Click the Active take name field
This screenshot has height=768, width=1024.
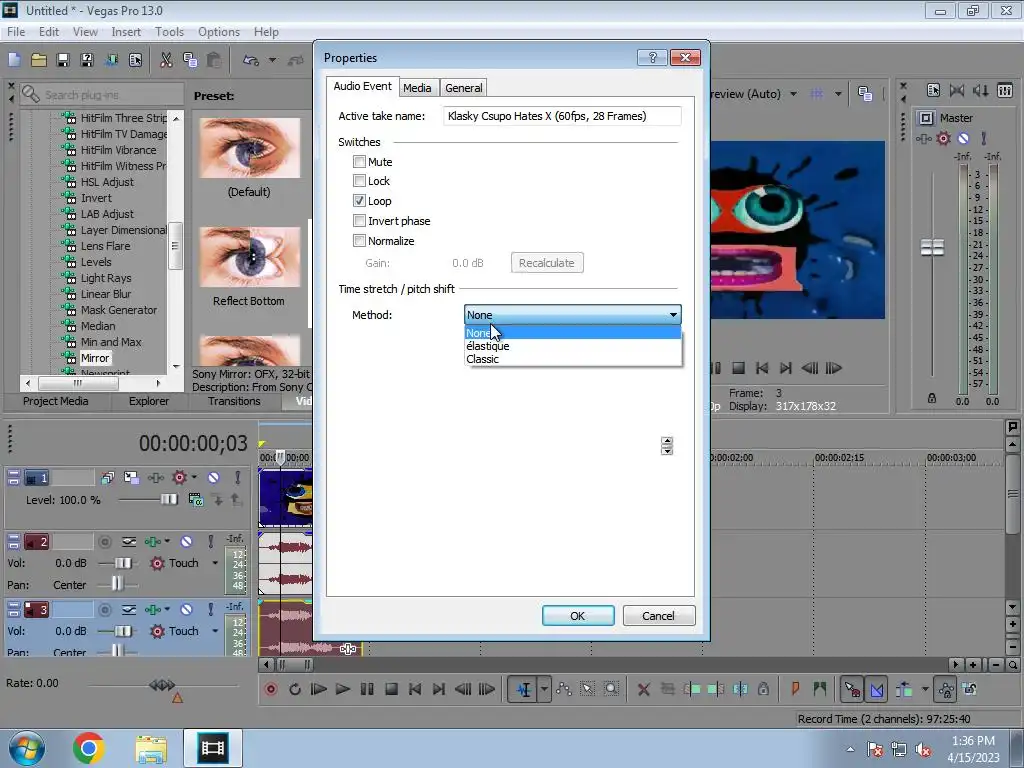(x=562, y=116)
